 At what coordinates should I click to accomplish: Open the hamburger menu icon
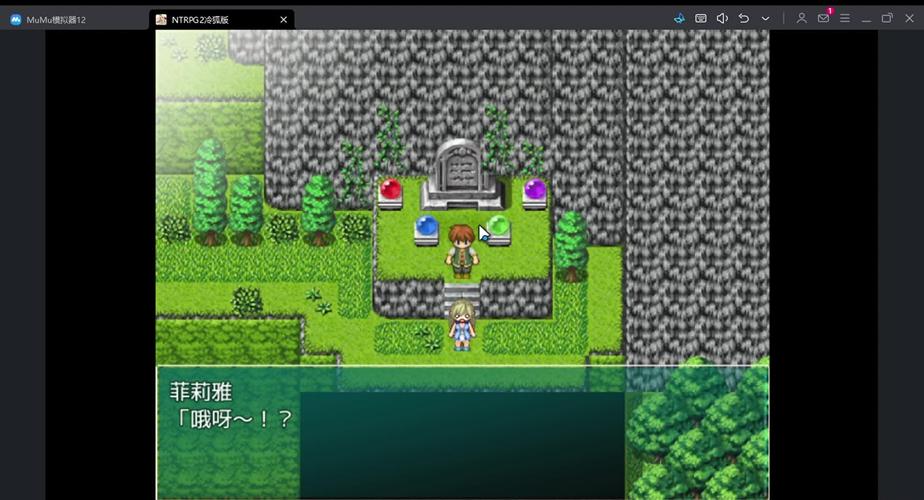[845, 18]
